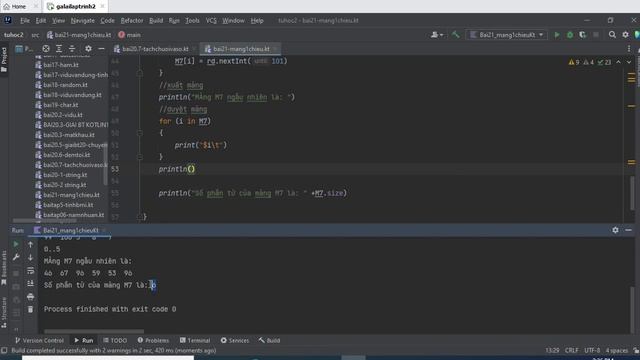Open the Terminal tool window
This screenshot has height=360, width=640.
pyautogui.click(x=195, y=340)
